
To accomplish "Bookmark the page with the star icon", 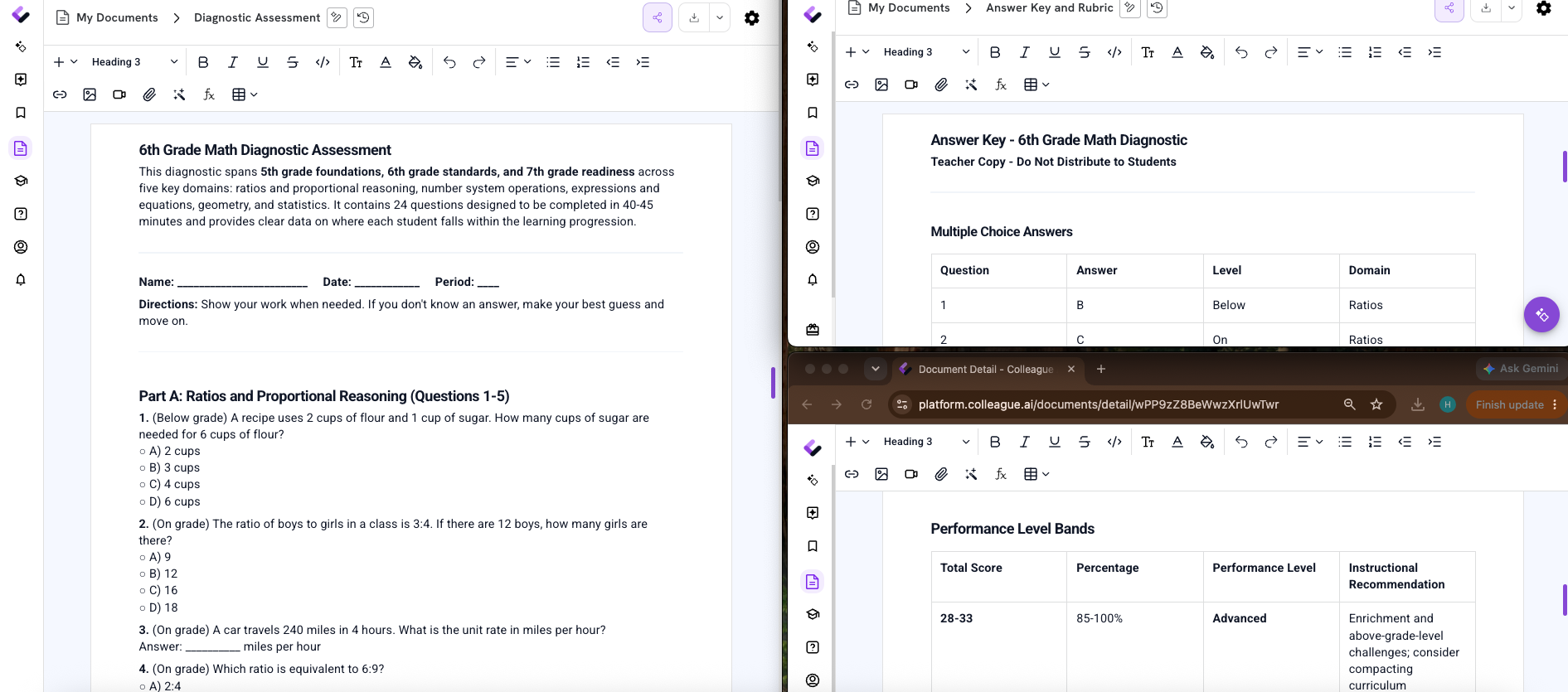I will coord(1376,404).
